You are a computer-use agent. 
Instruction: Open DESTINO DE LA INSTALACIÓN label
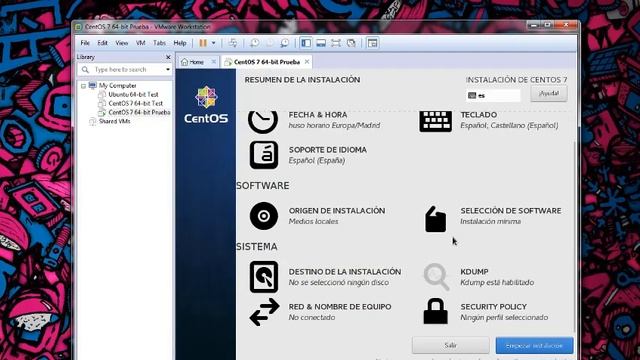(344, 271)
